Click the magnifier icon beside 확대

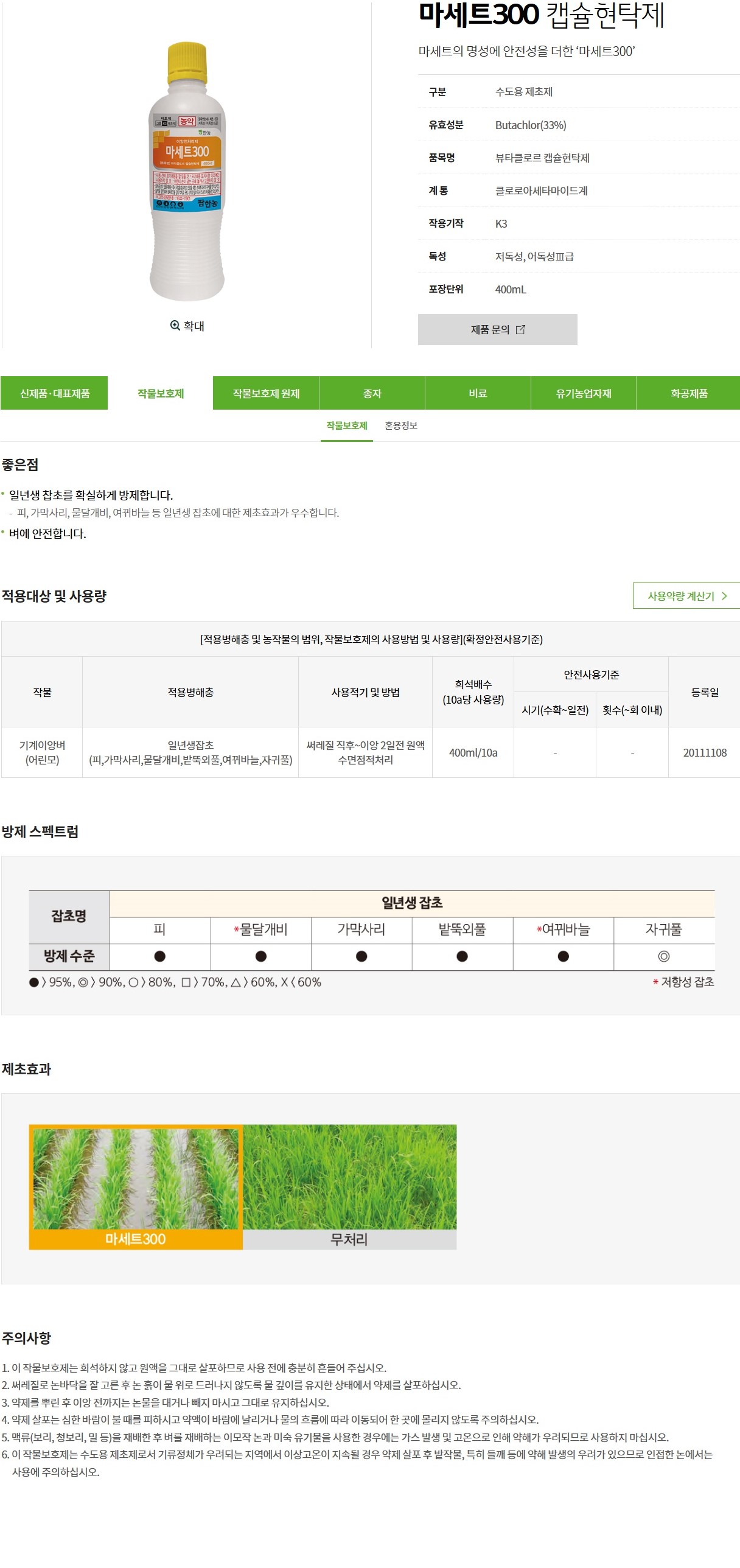175,326
